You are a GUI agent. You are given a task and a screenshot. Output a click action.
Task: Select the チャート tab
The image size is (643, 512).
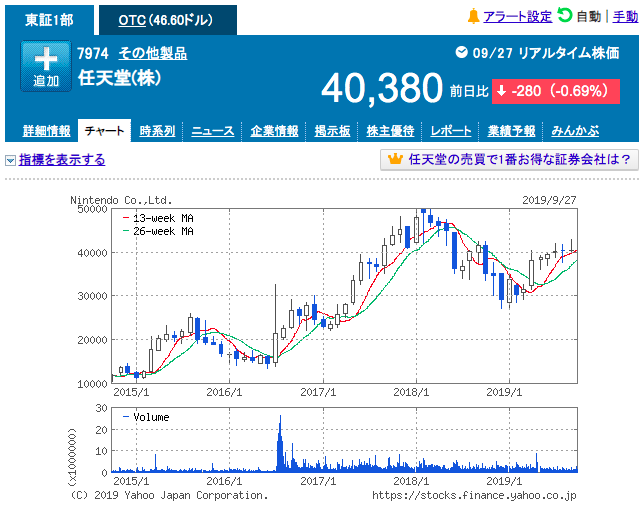104,131
